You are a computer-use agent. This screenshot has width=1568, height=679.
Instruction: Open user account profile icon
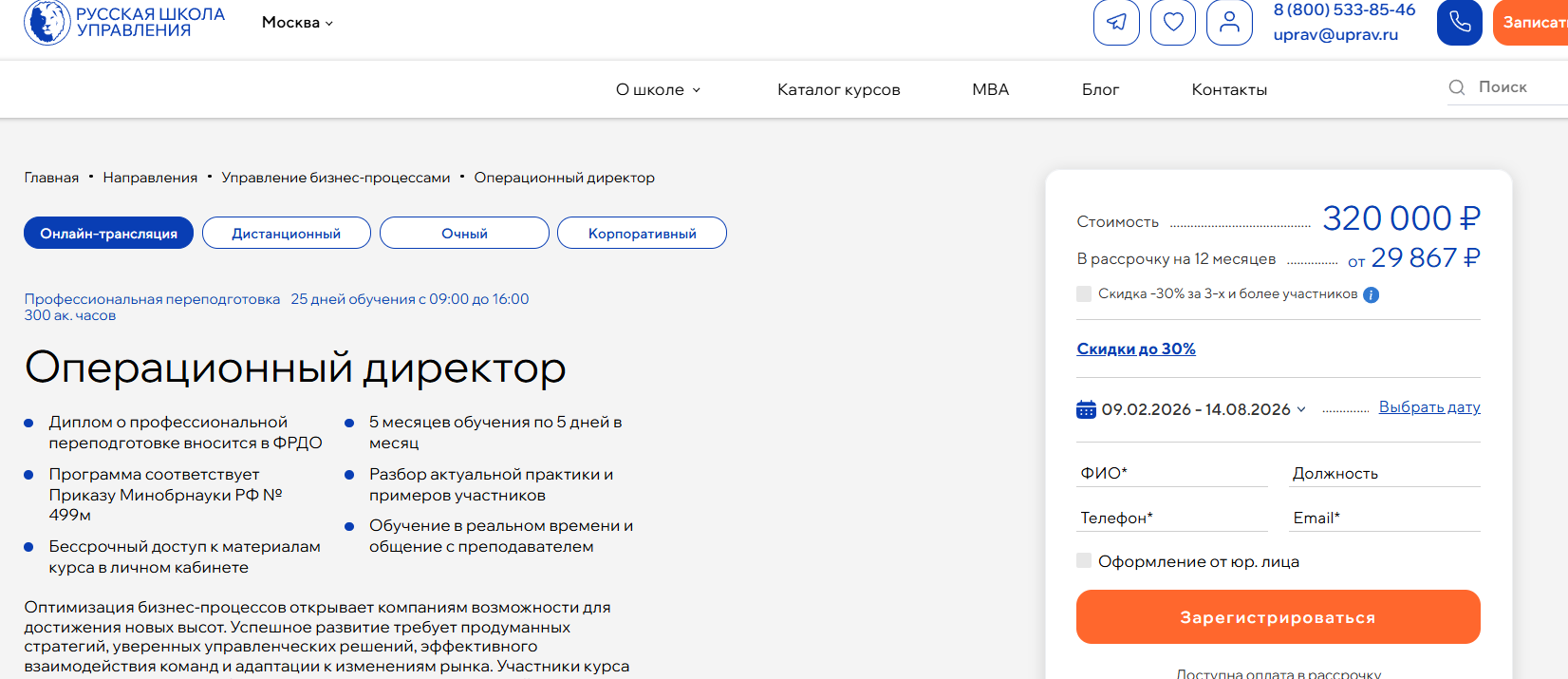1229,22
